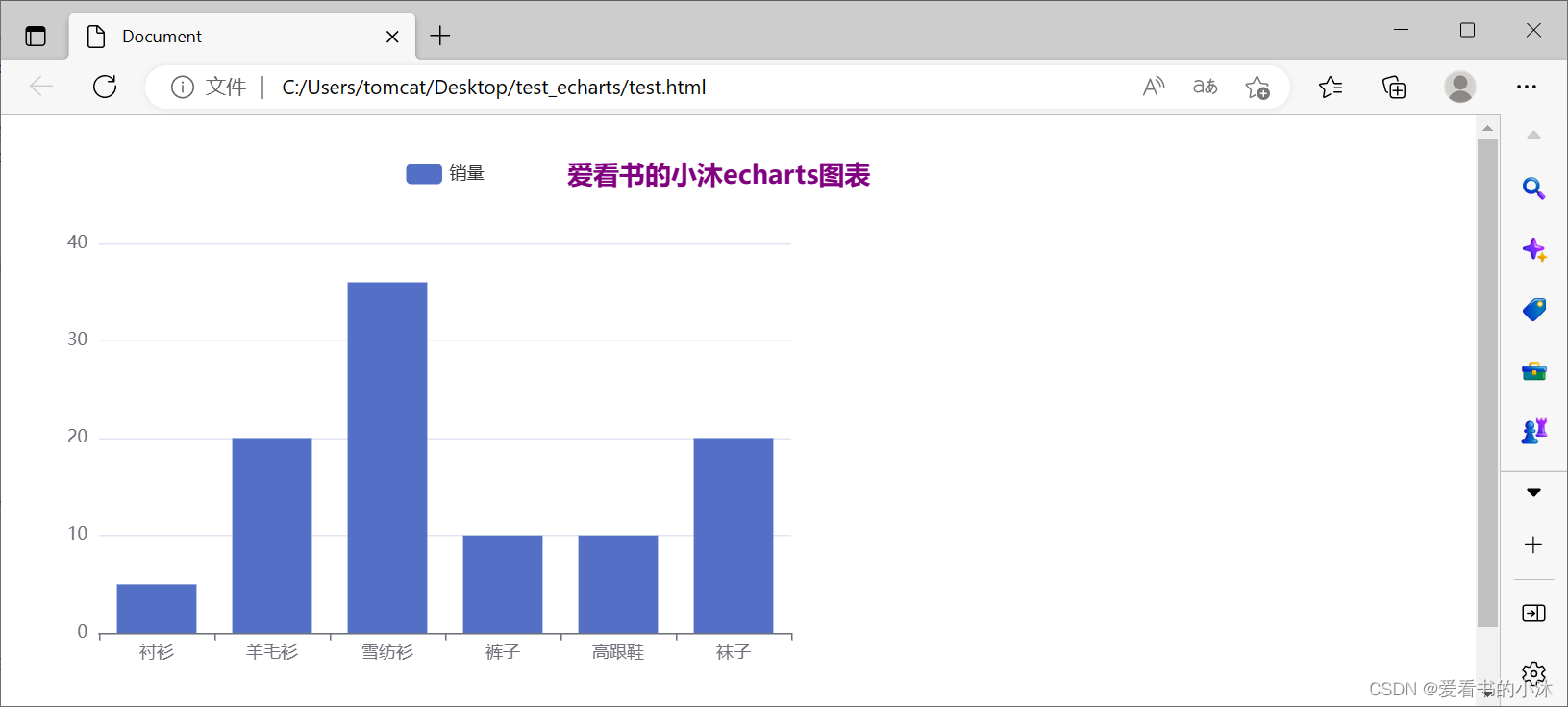
Task: Open the tab actions menu icon
Action: coord(36,37)
